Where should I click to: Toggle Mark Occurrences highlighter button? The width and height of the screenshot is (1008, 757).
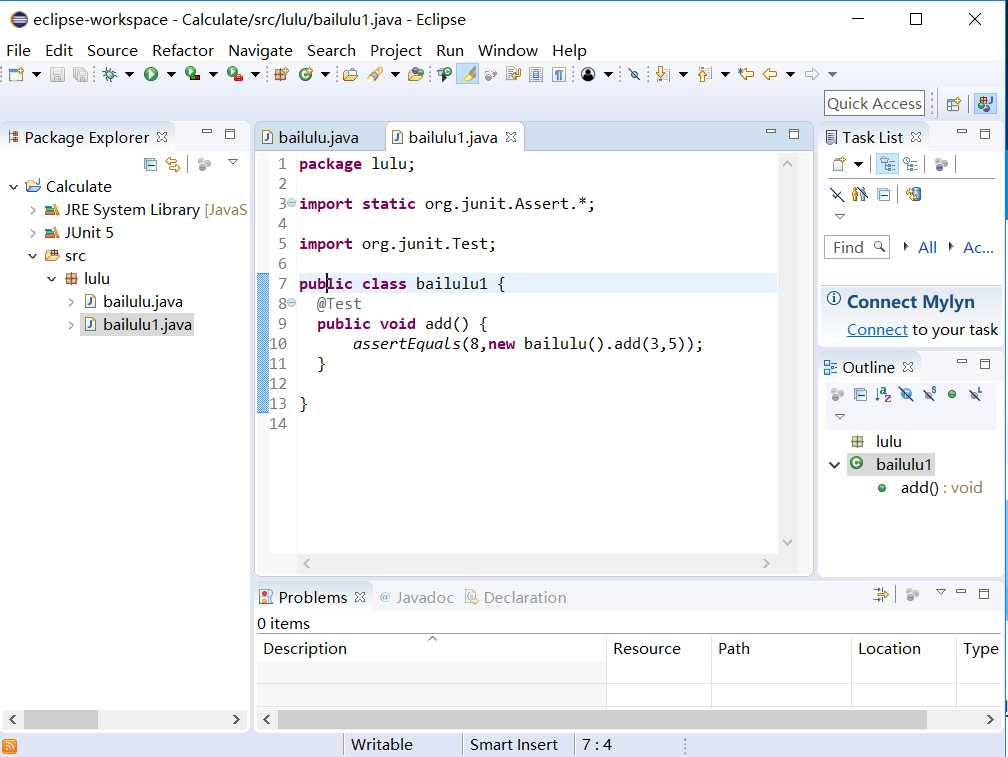click(x=469, y=74)
